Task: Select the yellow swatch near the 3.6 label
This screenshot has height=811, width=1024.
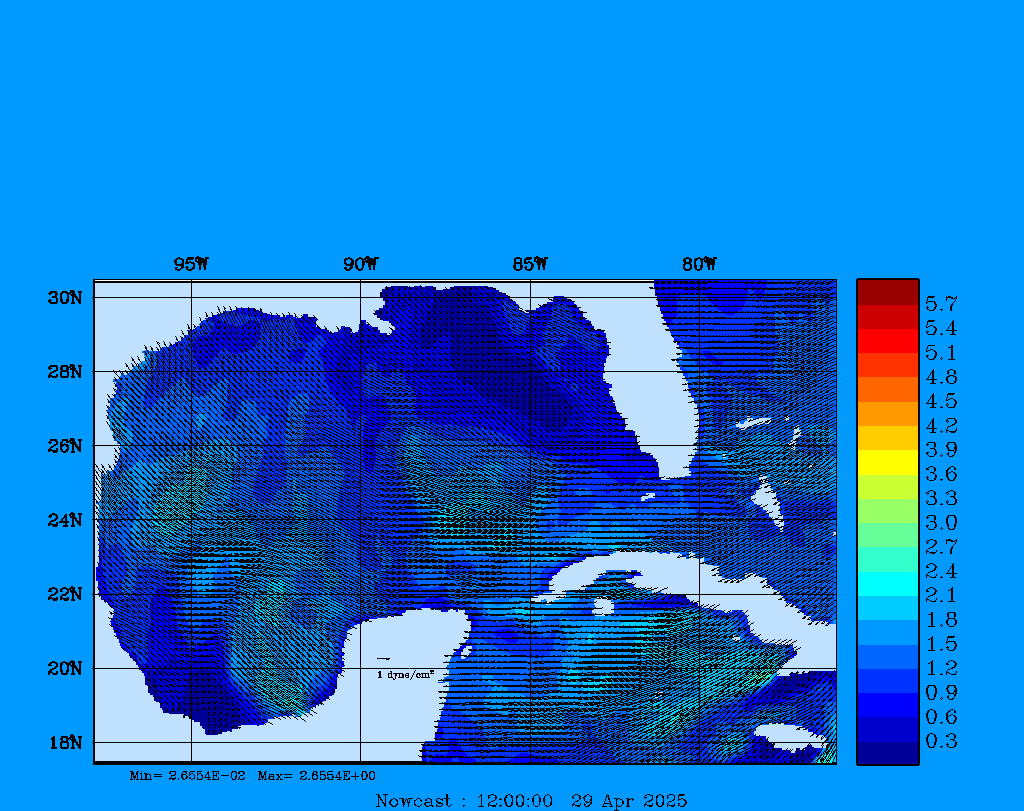Action: click(x=887, y=462)
